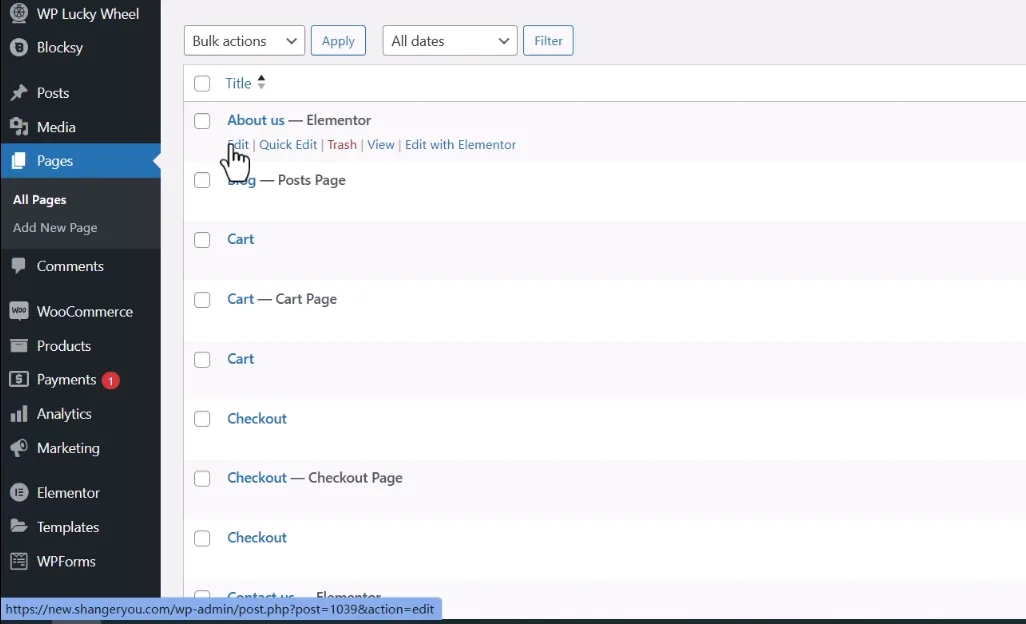Check the first Checkout page checkbox
The image size is (1026, 624).
click(x=202, y=419)
